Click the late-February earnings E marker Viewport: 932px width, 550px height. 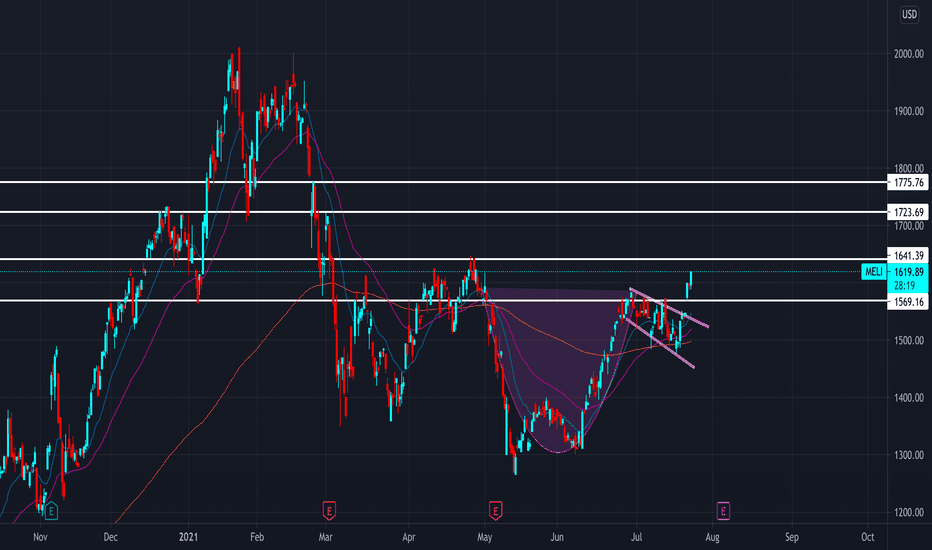[329, 511]
